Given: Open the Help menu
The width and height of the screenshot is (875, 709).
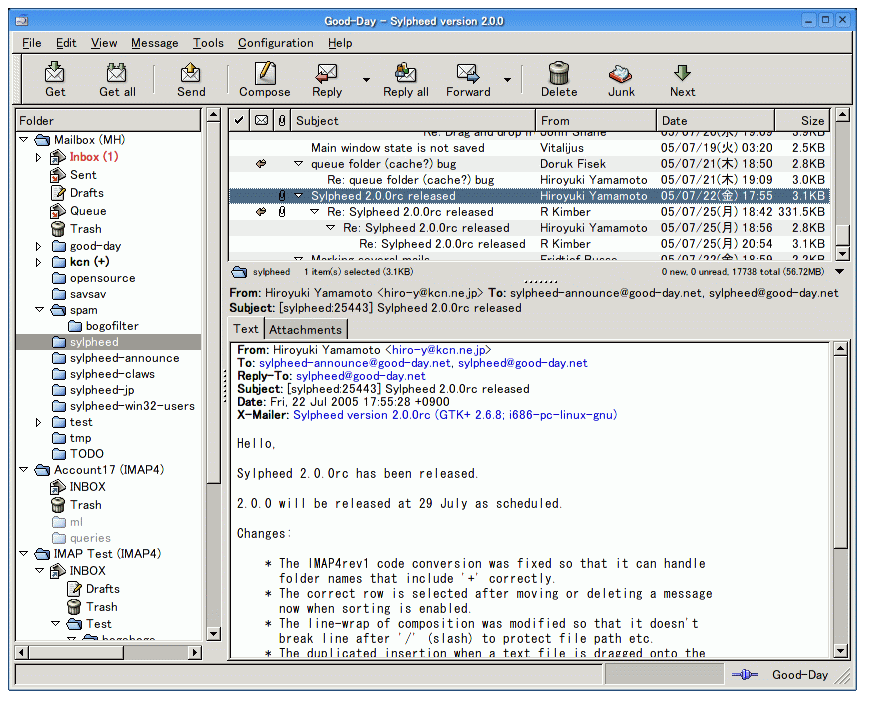Looking at the screenshot, I should [x=340, y=43].
